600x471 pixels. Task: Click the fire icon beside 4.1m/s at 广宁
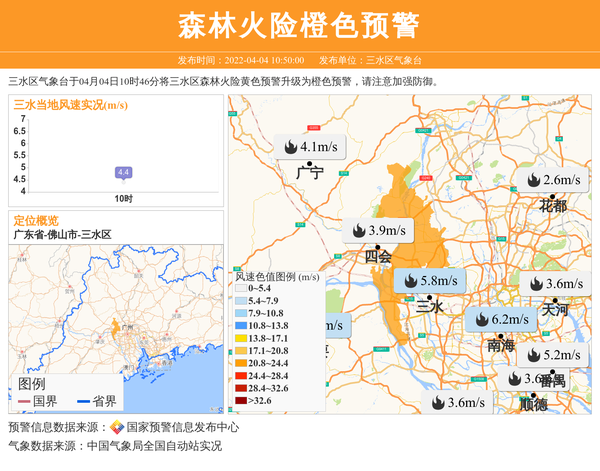[x=290, y=147]
